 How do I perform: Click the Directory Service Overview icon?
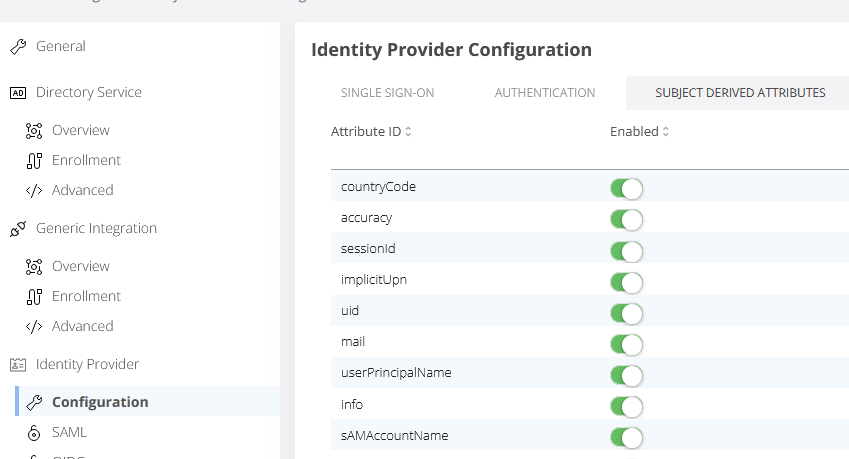point(33,130)
